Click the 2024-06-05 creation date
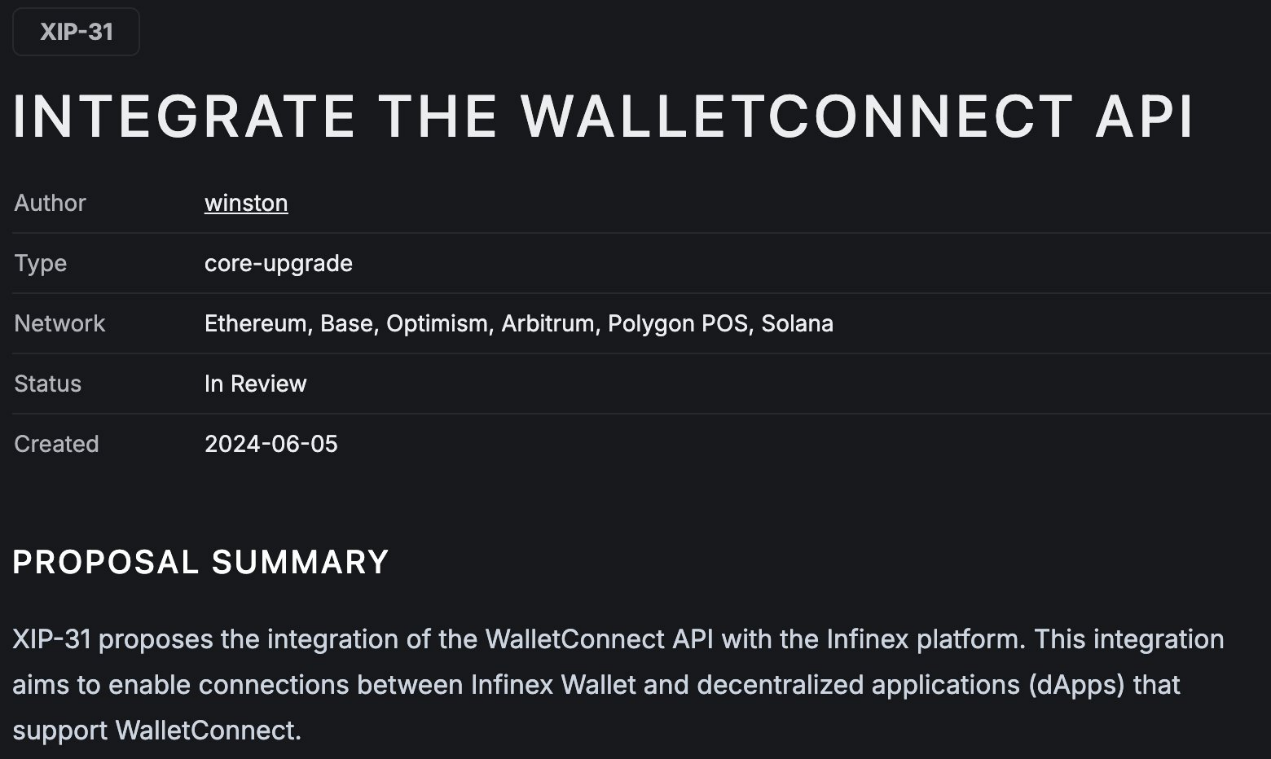 coord(271,443)
